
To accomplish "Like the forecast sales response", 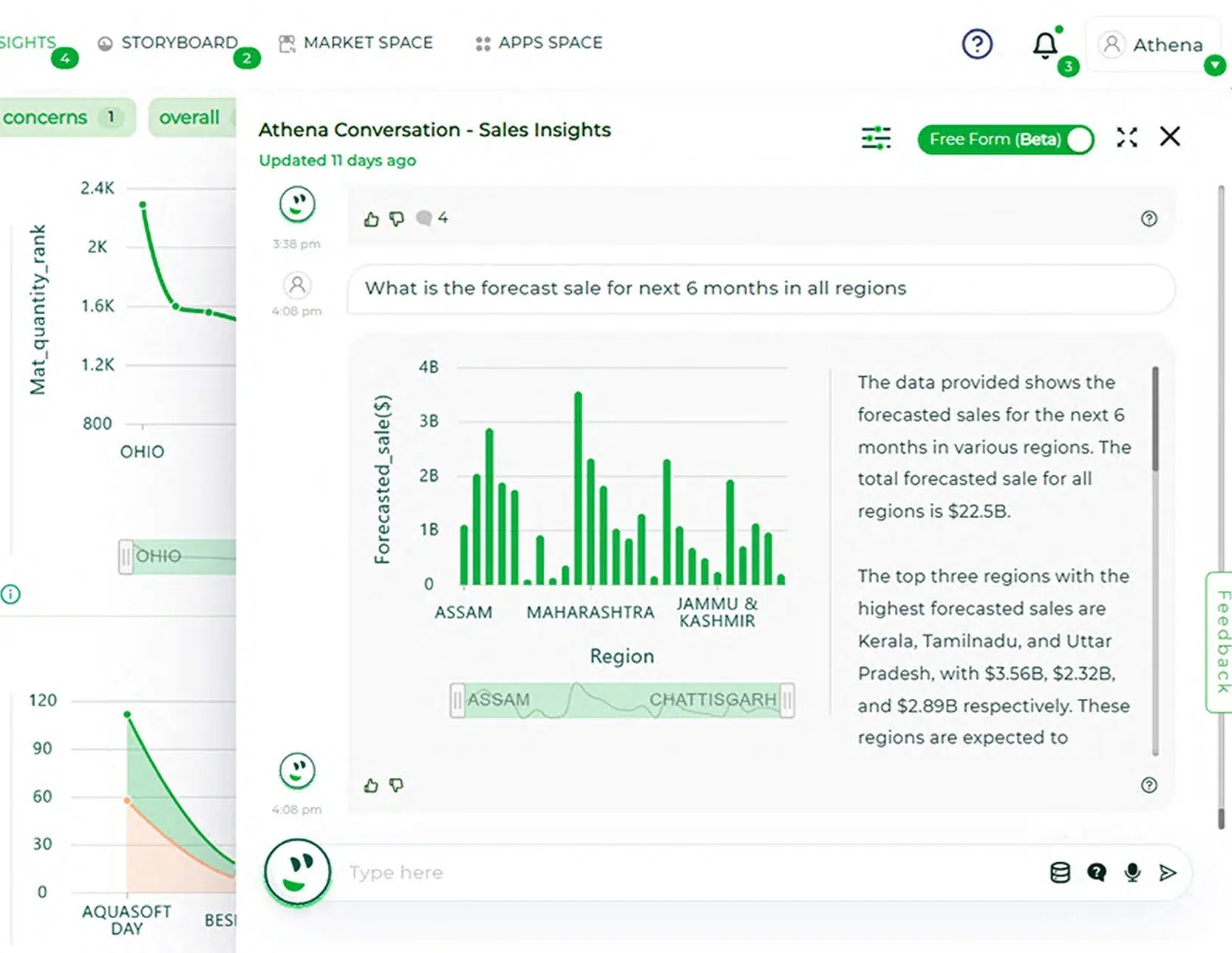I will click(371, 785).
